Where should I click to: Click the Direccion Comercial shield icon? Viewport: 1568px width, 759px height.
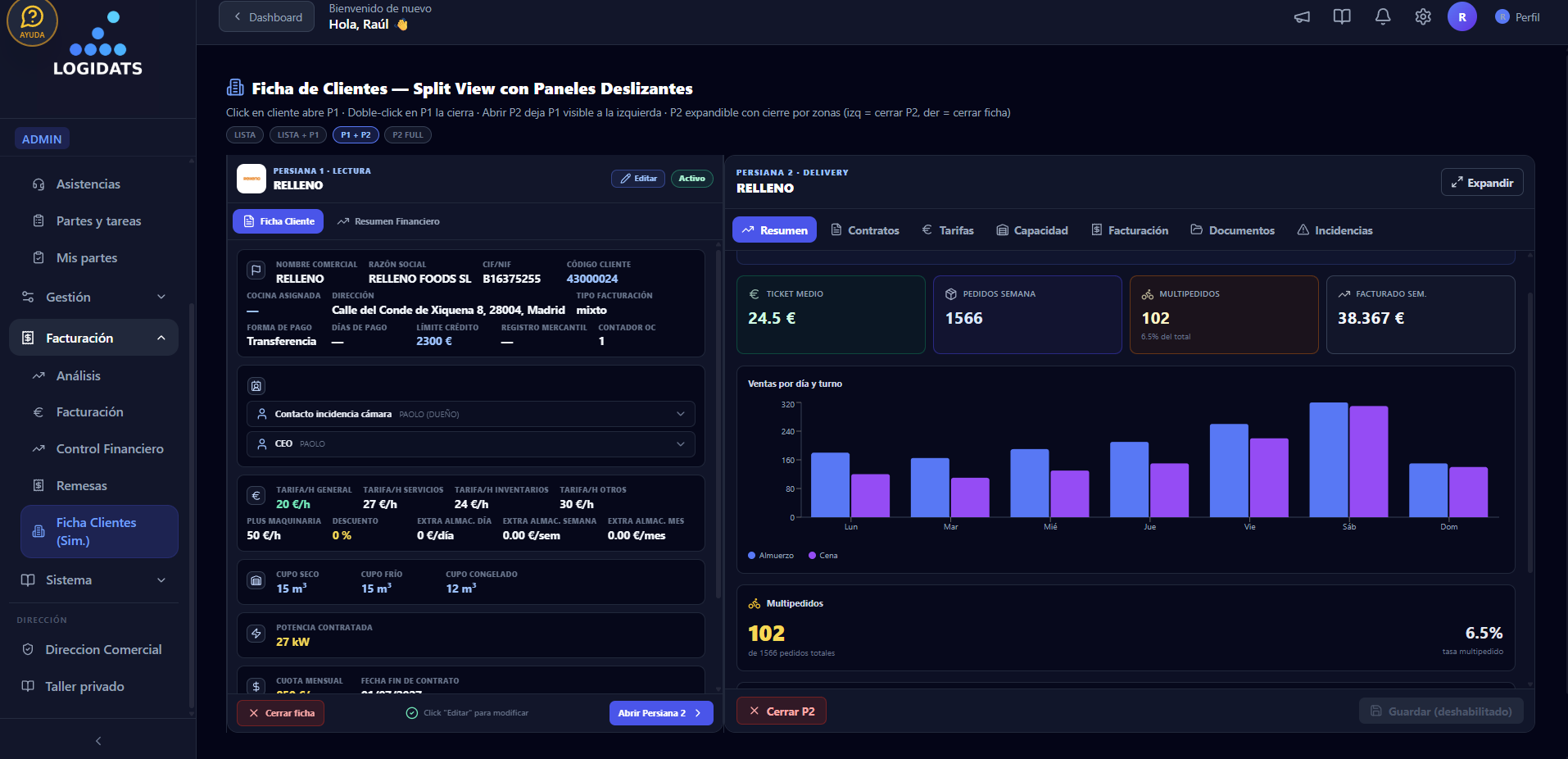click(28, 649)
